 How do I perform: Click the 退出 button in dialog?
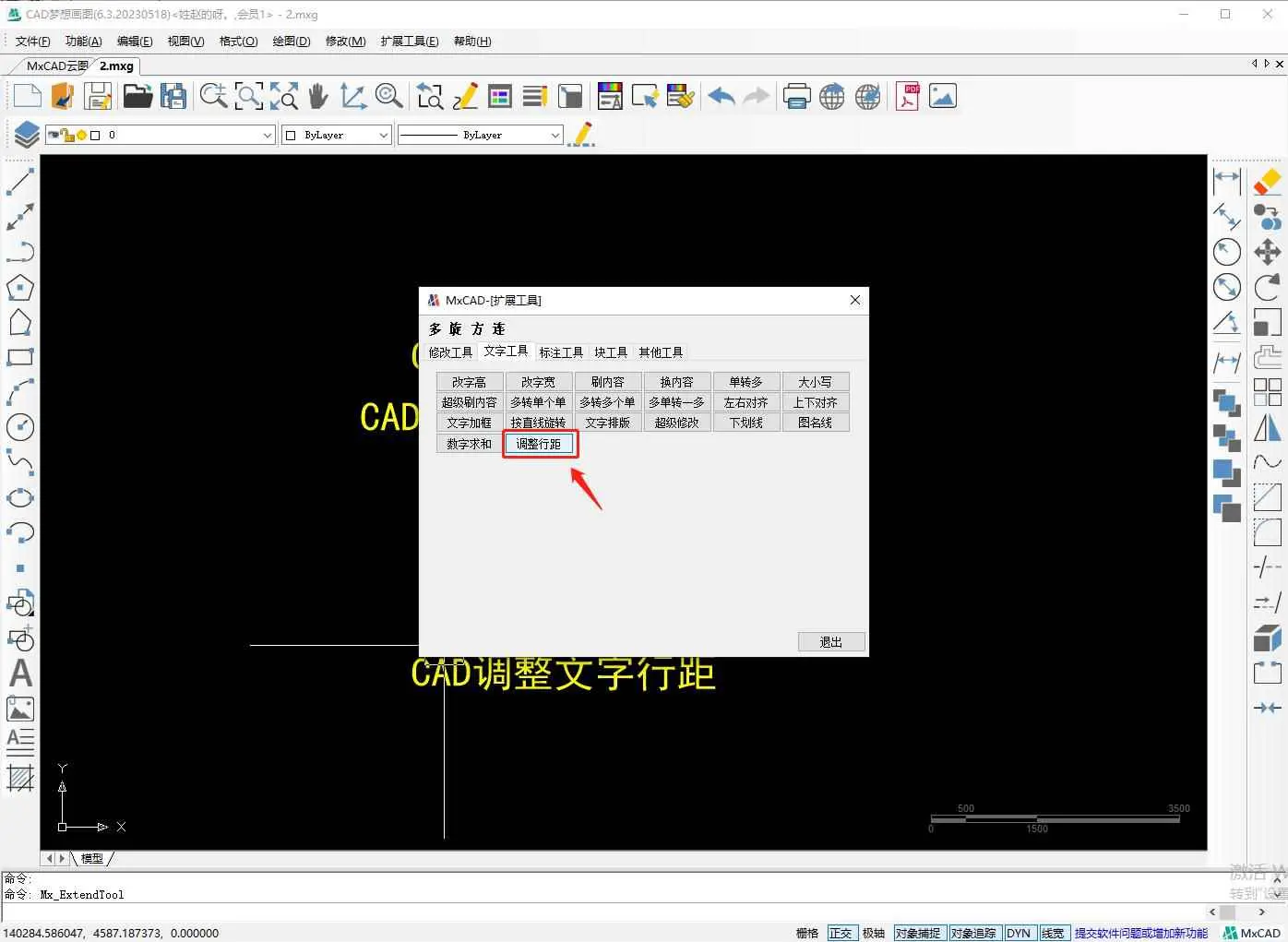coord(830,642)
